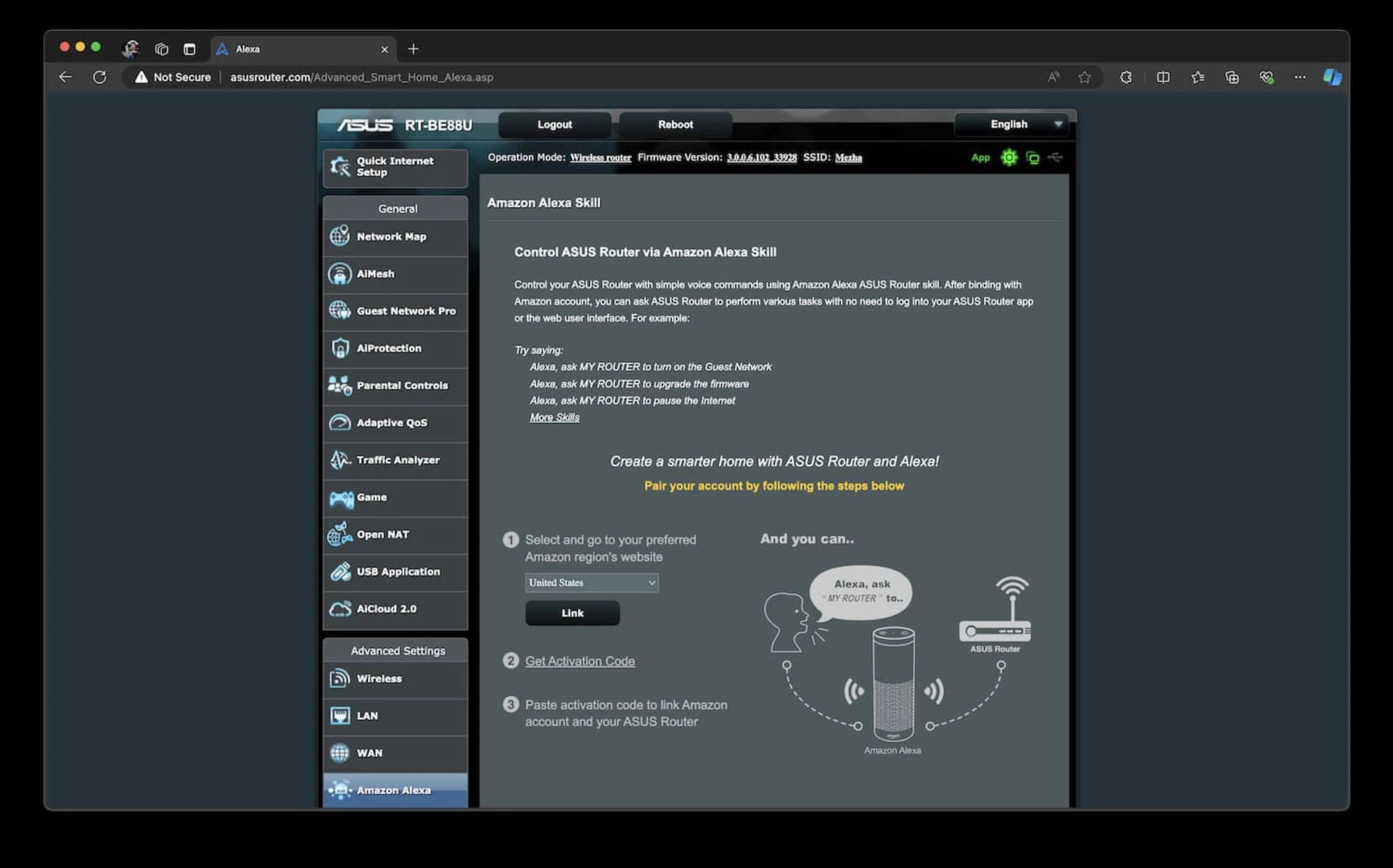Image resolution: width=1393 pixels, height=868 pixels.
Task: Add page to favorites star icon
Action: (1084, 77)
